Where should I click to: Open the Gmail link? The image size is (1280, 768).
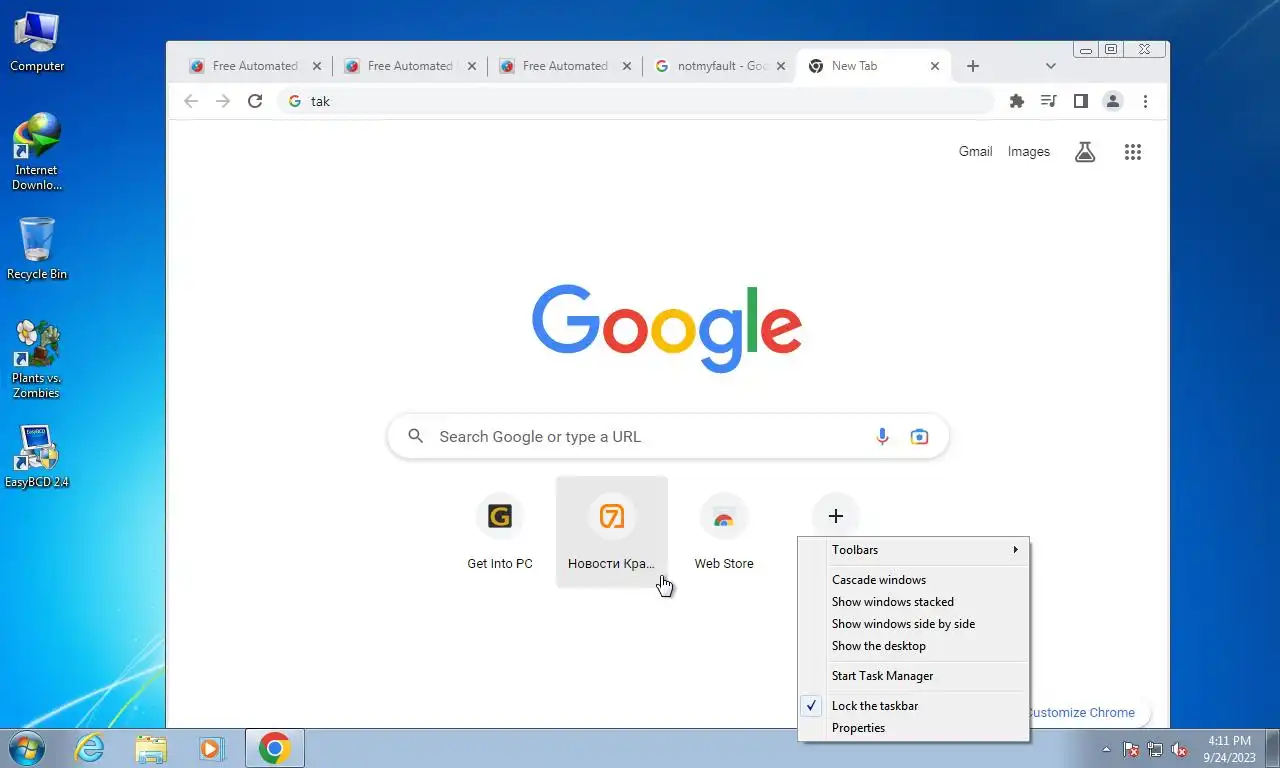coord(975,152)
